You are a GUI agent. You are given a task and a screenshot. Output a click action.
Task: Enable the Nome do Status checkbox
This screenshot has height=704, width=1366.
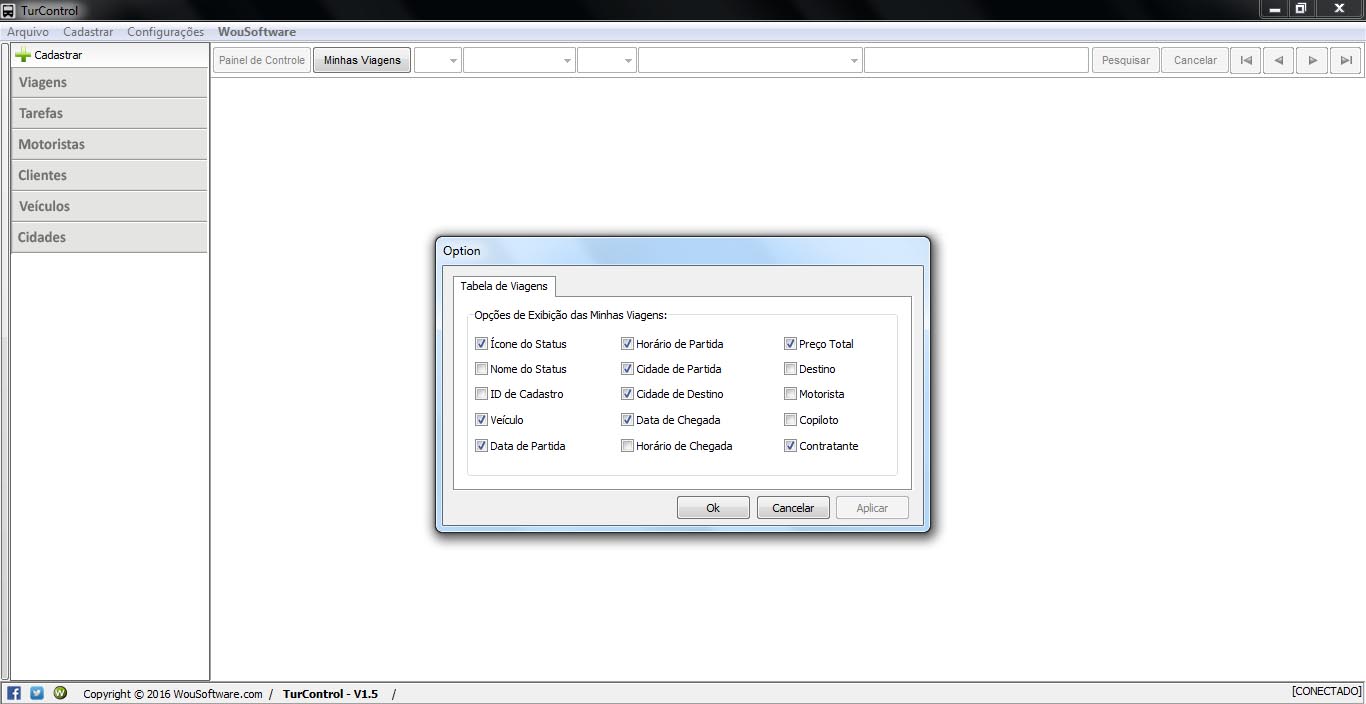pos(481,368)
